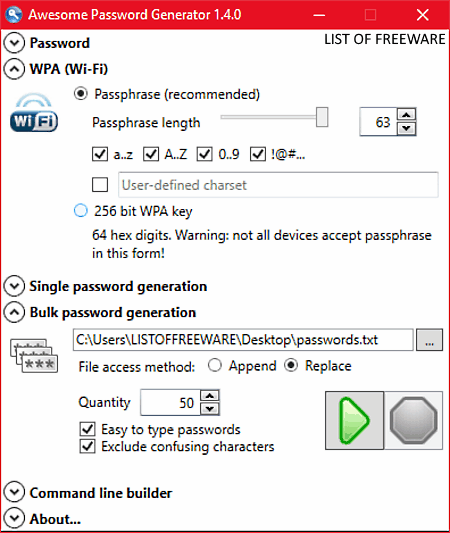Image resolution: width=450 pixels, height=533 pixels.
Task: Expand Single password generation section
Action: click(14, 286)
